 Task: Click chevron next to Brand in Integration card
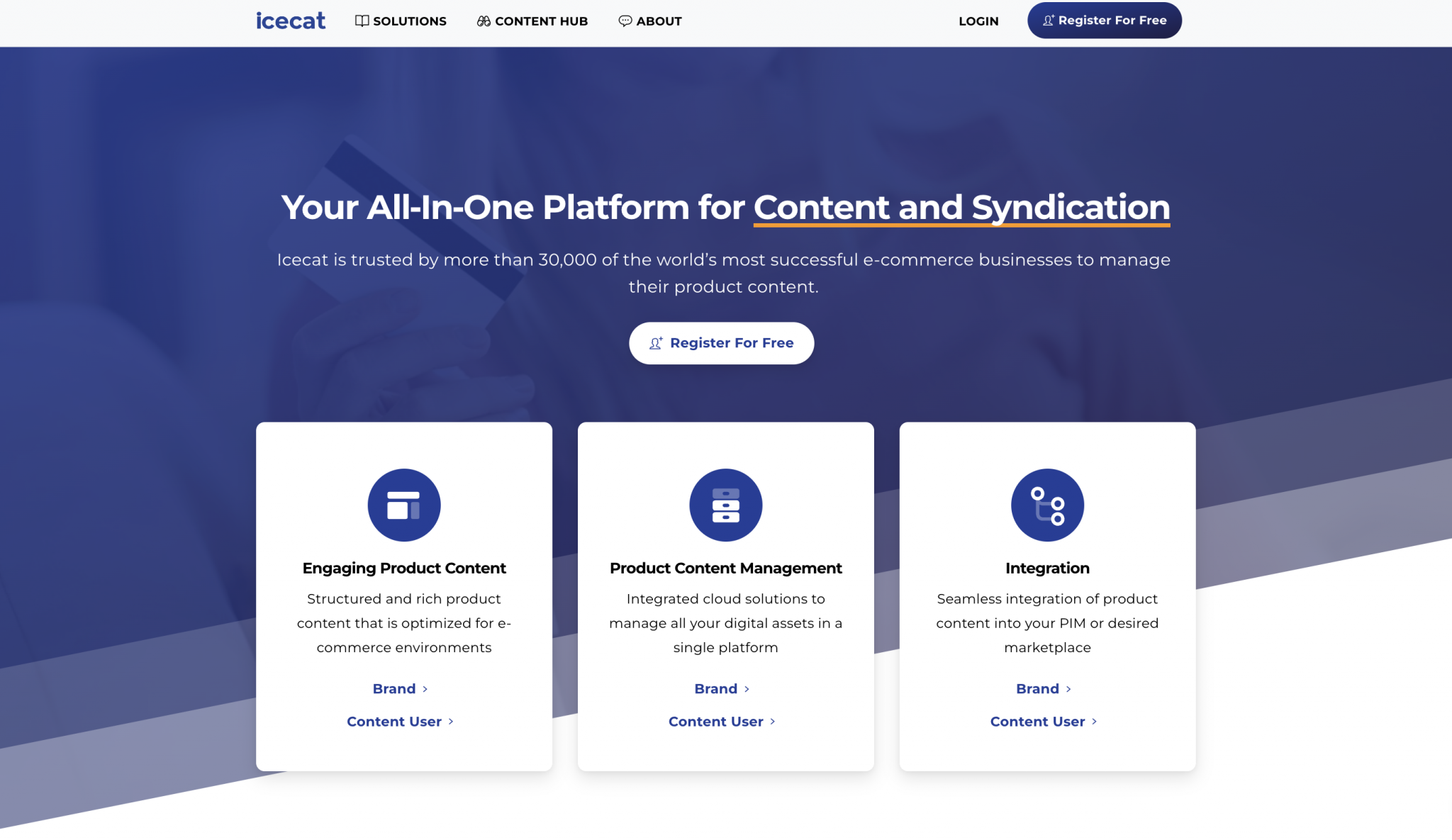1068,689
